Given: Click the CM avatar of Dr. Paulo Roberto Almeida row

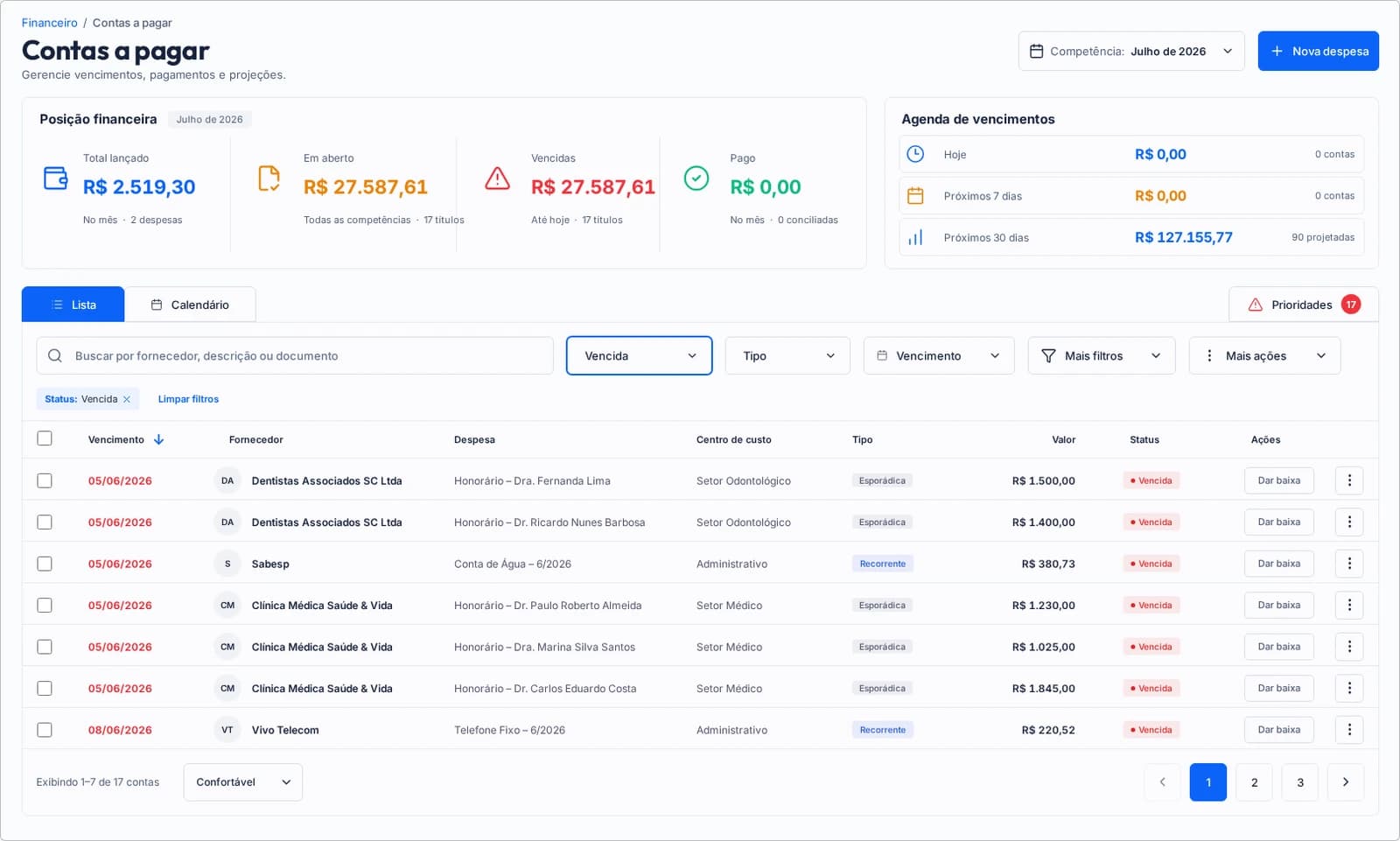Looking at the screenshot, I should click(x=227, y=605).
